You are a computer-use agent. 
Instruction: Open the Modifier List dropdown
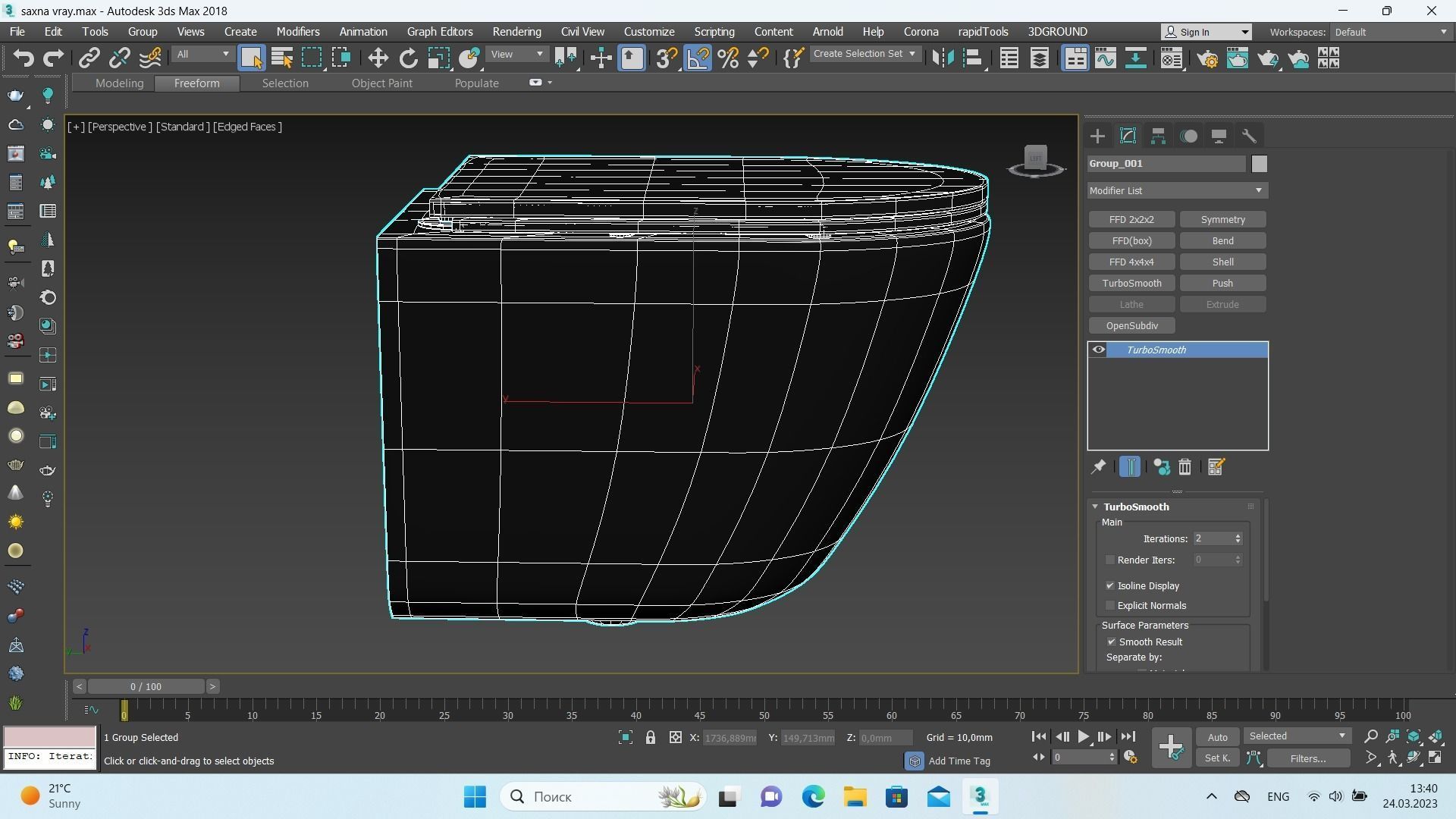pyautogui.click(x=1177, y=191)
